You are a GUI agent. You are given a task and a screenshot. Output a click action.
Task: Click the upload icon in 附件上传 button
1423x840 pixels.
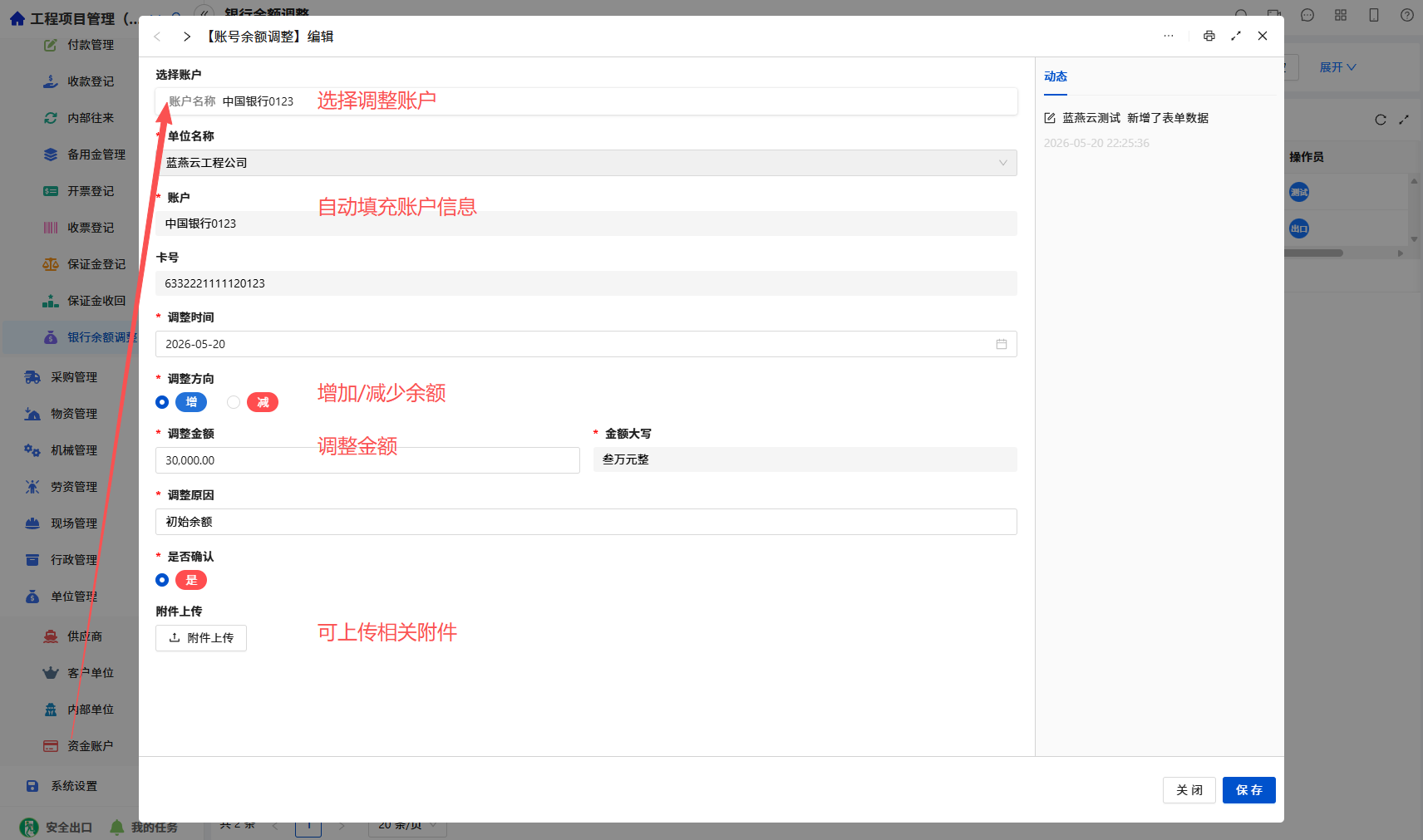click(175, 638)
